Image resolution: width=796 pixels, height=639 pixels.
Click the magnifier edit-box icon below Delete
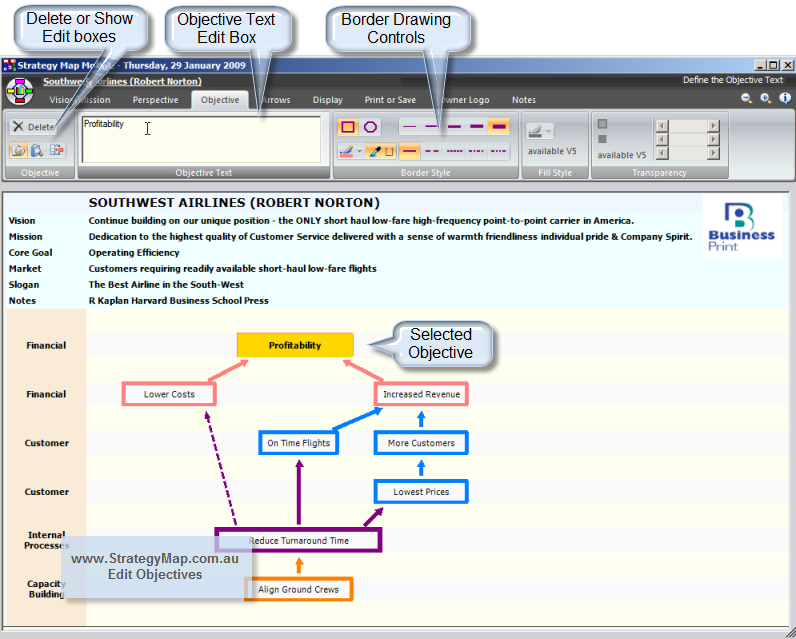[x=37, y=150]
